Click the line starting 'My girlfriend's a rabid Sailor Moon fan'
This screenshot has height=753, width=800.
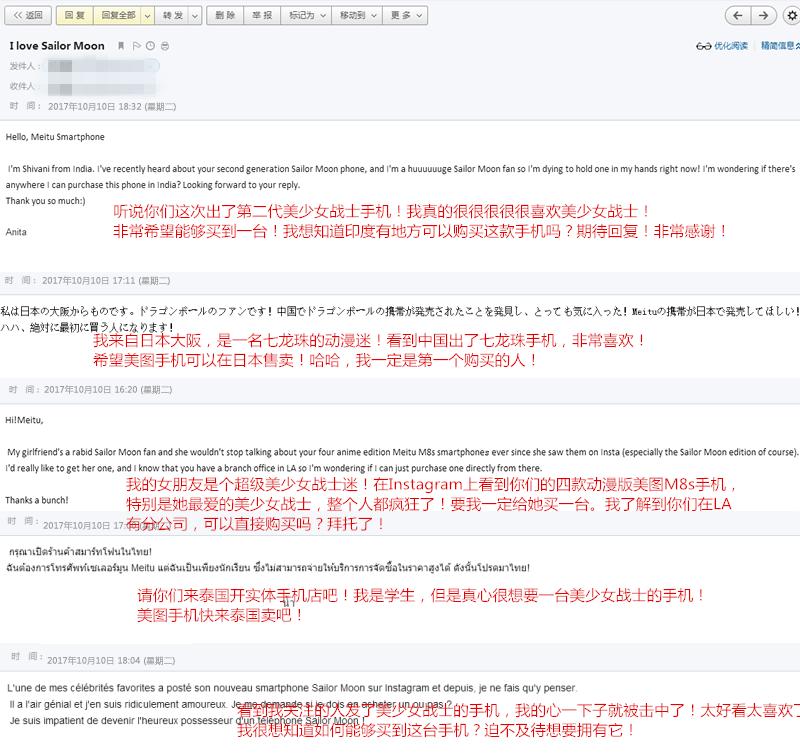[x=403, y=452]
